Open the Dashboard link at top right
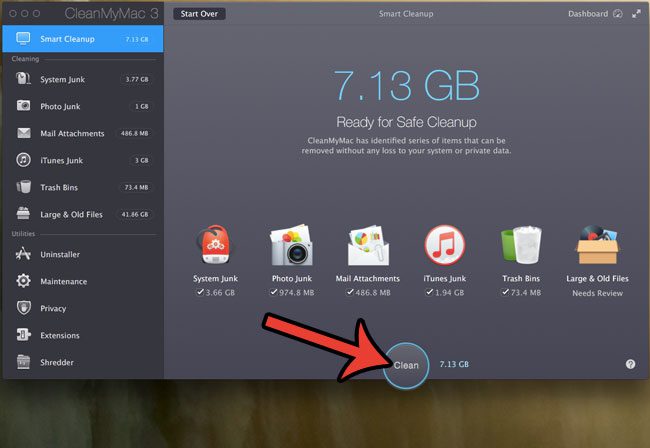The image size is (650, 448). click(x=588, y=14)
